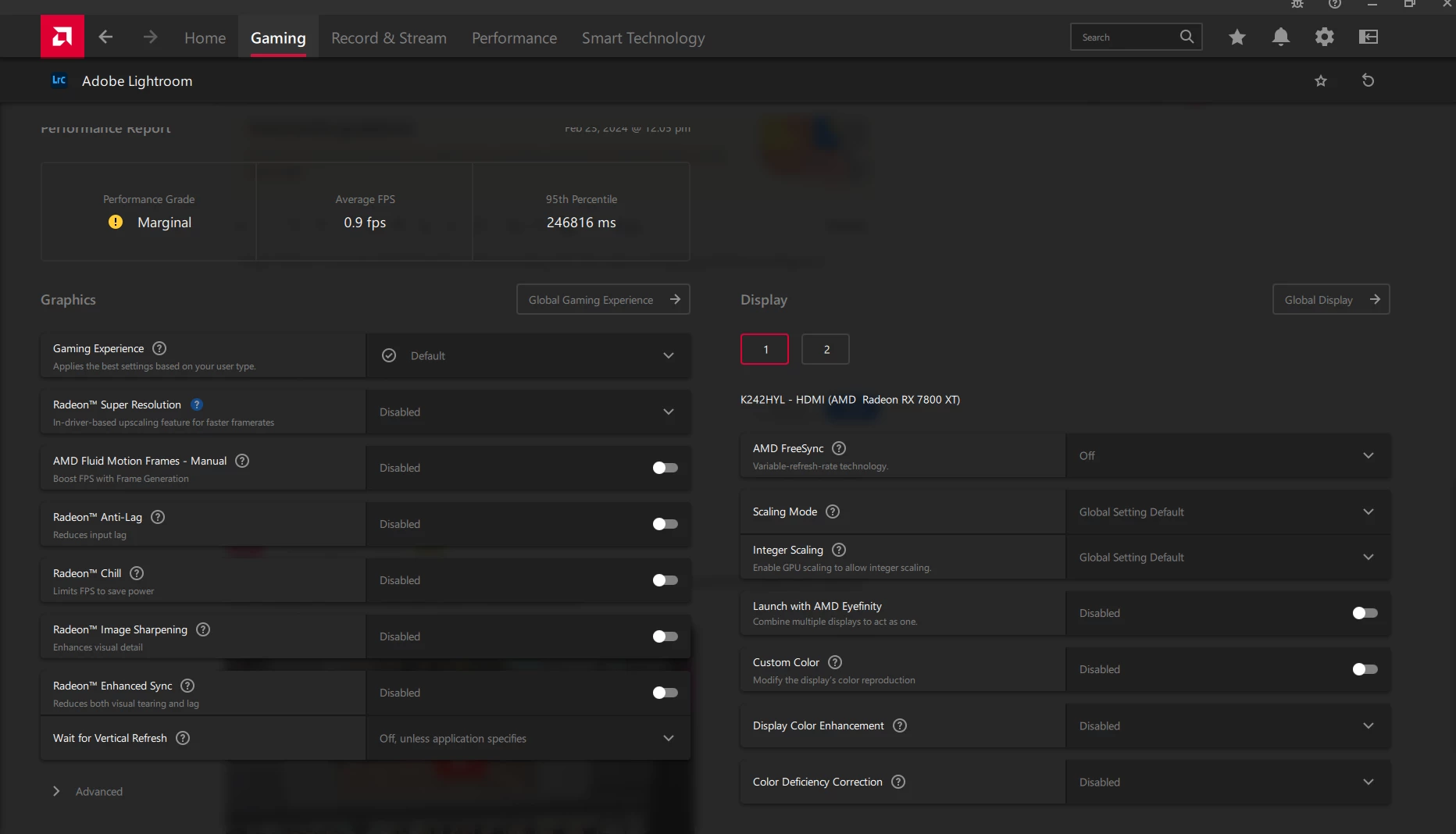Viewport: 1456px width, 834px height.
Task: Show help for AMD Fluid Motion Frames
Action: pos(242,461)
